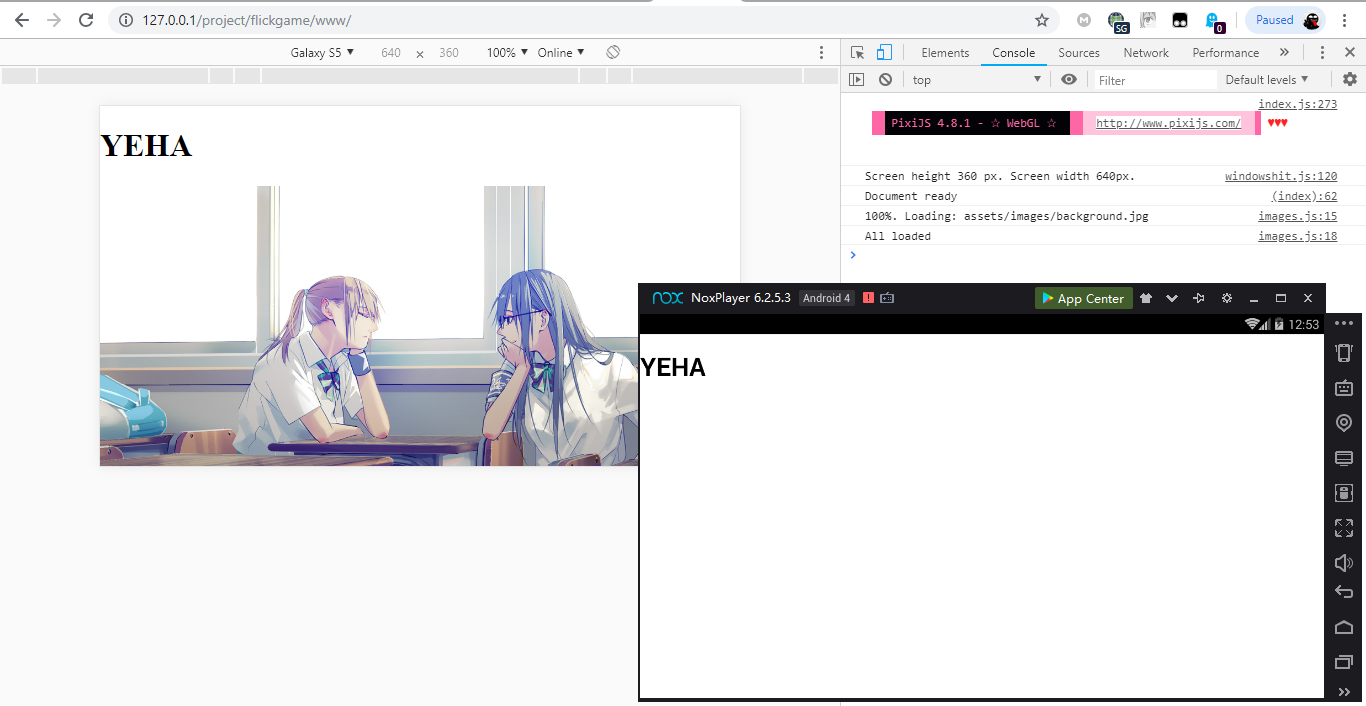The width and height of the screenshot is (1366, 706).
Task: Switch to the Performance tab
Action: (x=1225, y=53)
